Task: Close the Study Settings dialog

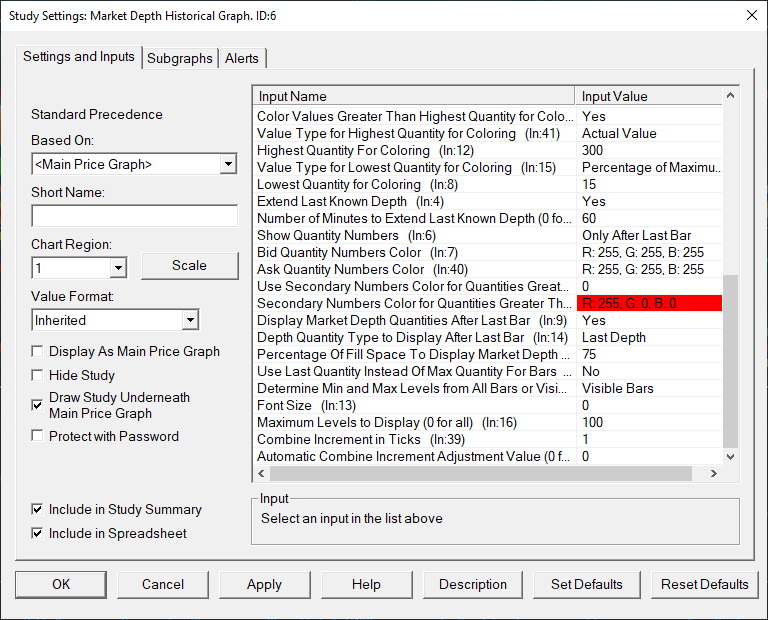Action: click(752, 15)
